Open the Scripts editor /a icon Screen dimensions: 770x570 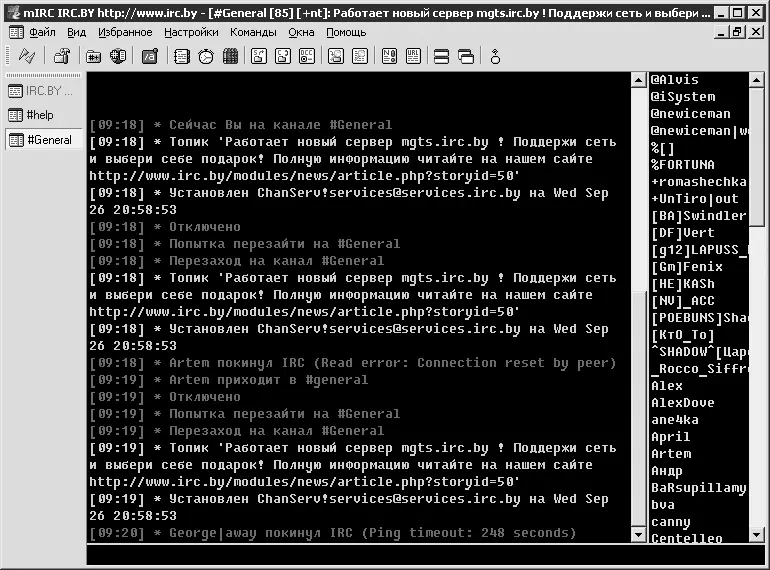coord(150,56)
